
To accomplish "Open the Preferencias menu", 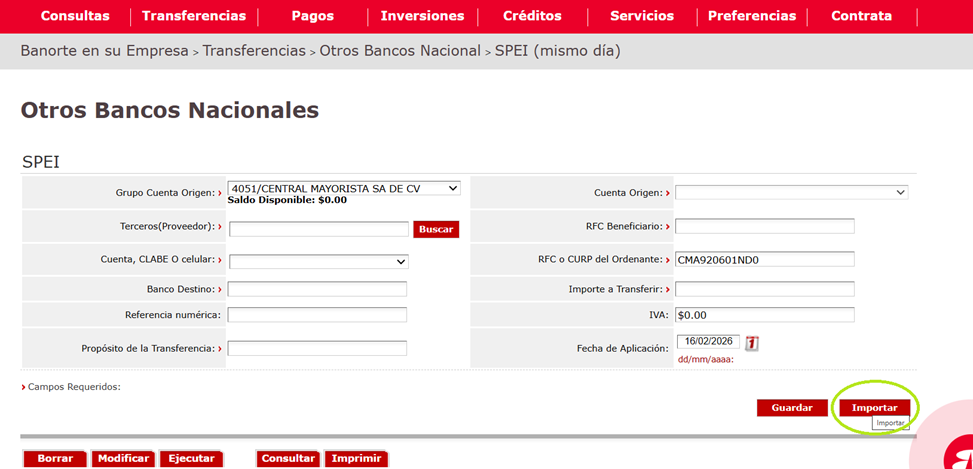I will click(751, 16).
